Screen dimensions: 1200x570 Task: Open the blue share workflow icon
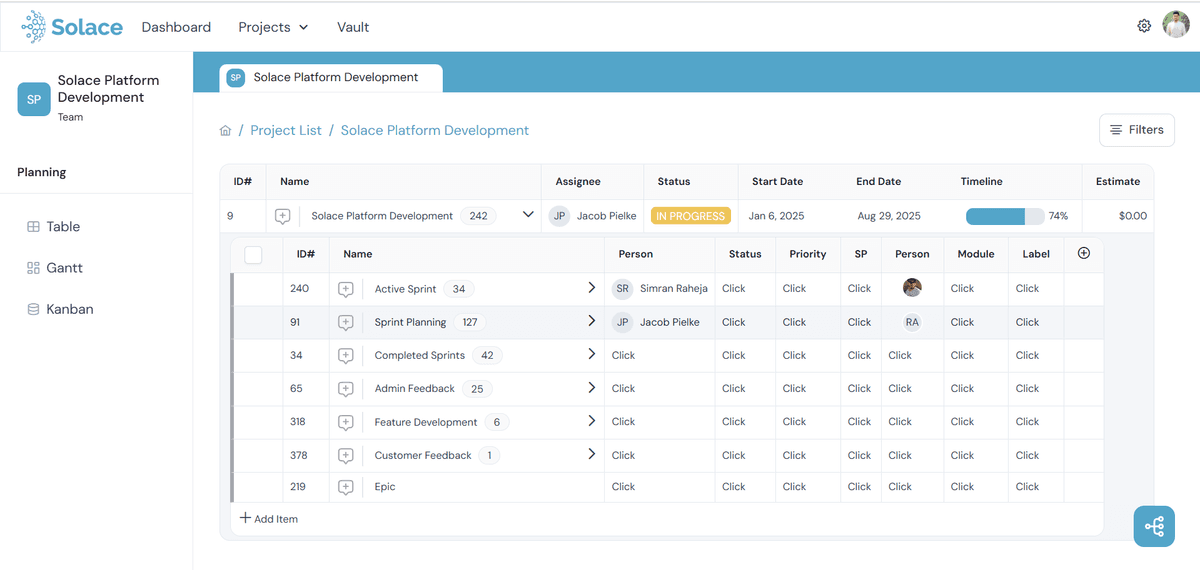click(1154, 526)
